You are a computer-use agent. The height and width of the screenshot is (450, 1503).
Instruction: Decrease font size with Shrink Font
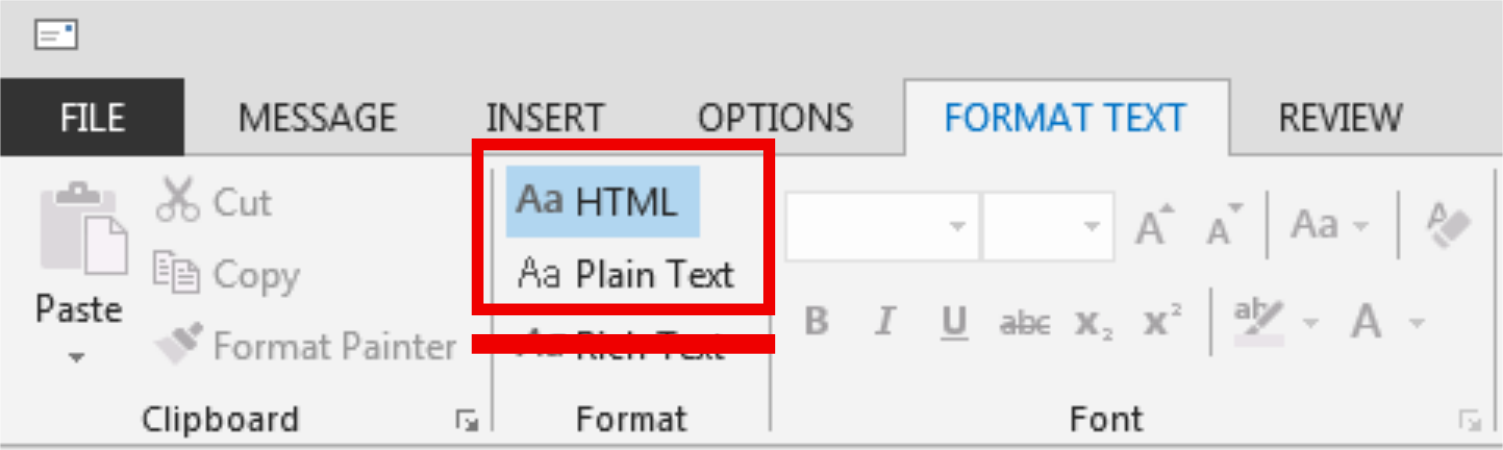click(x=1222, y=226)
